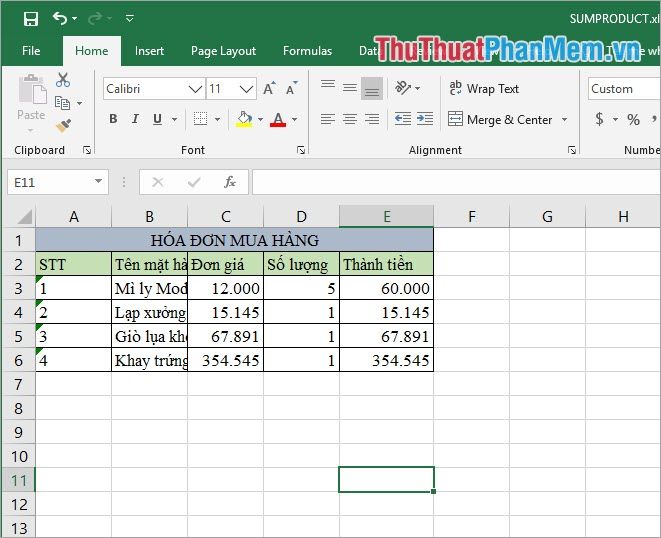Apply yellow Fill Color
The height and width of the screenshot is (538, 661).
coord(244,119)
